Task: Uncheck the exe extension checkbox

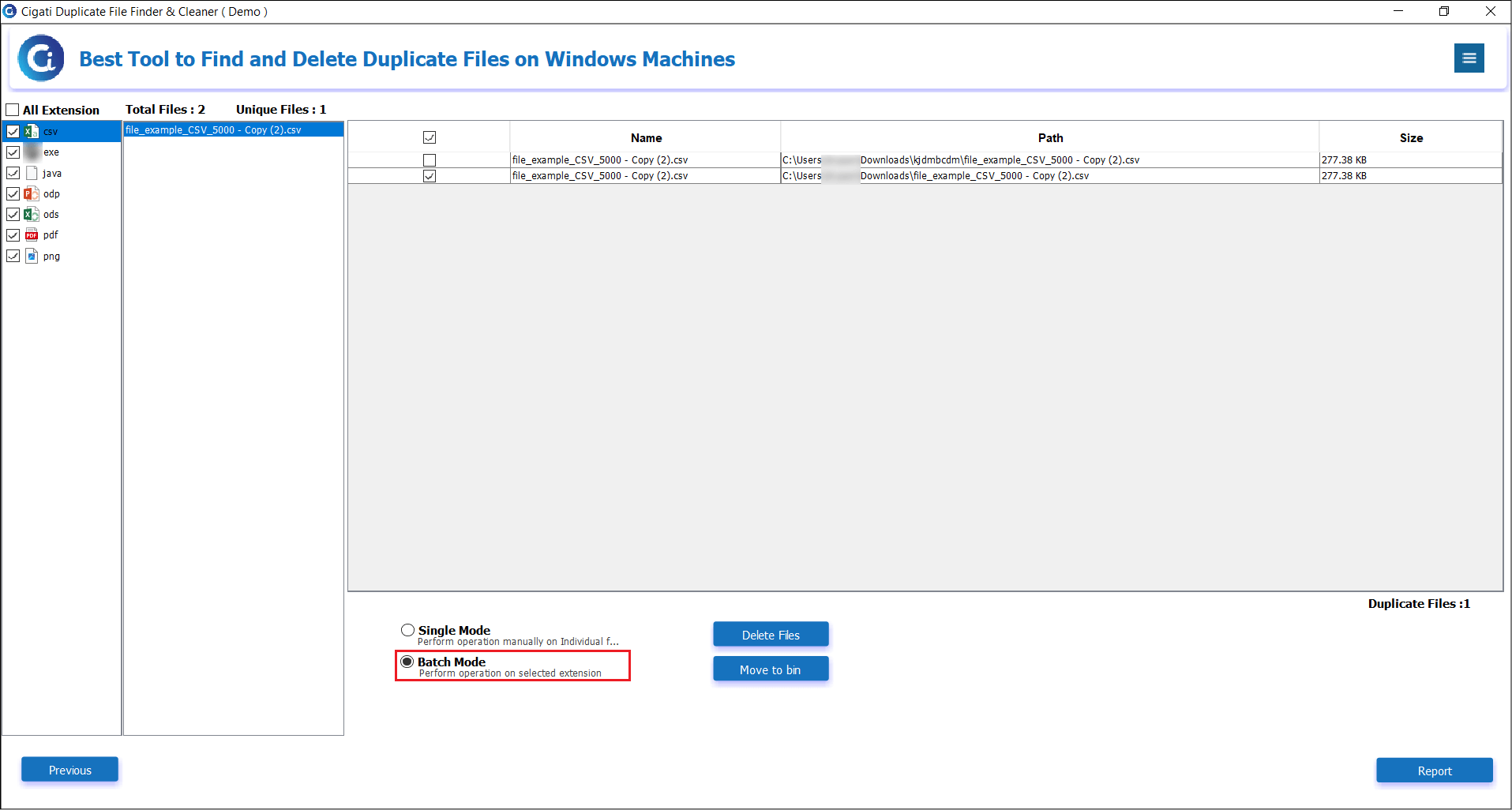Action: [13, 152]
